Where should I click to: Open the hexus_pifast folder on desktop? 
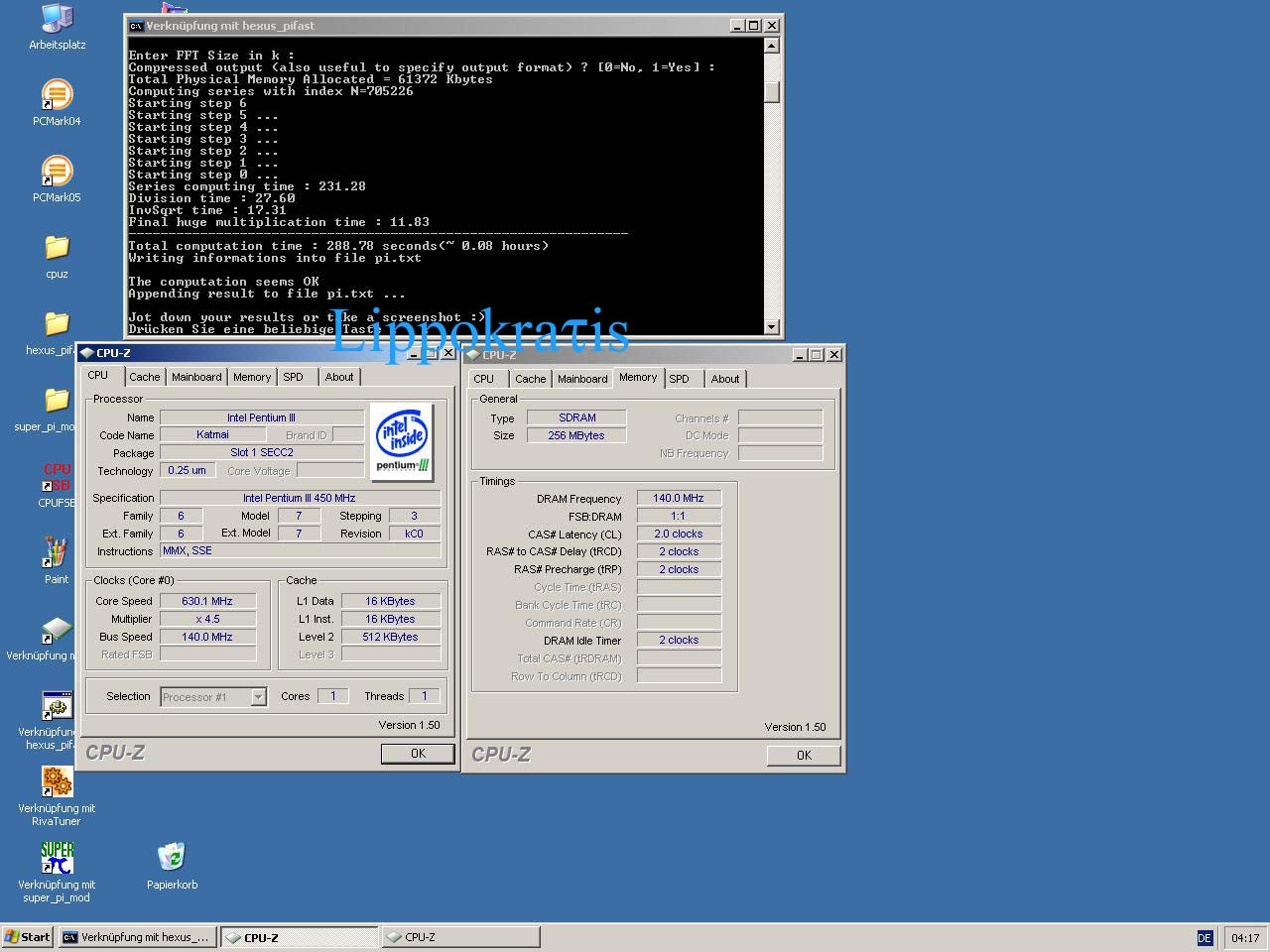(58, 324)
